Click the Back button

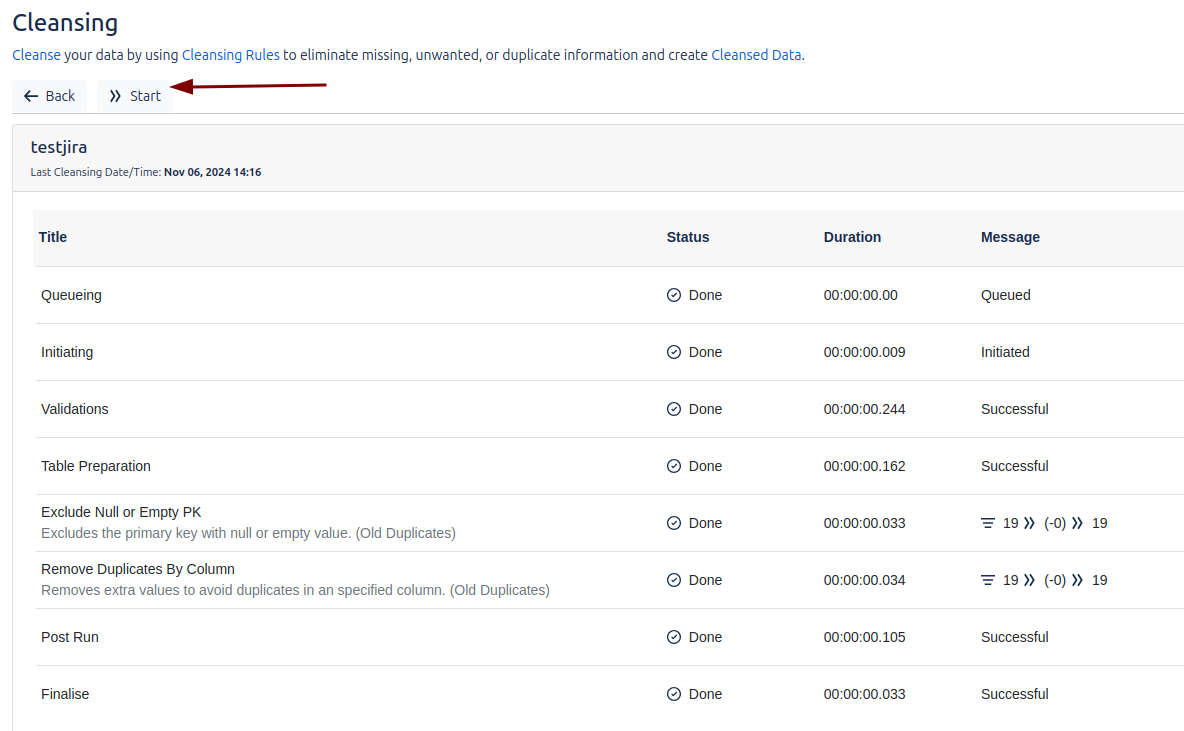coord(49,96)
